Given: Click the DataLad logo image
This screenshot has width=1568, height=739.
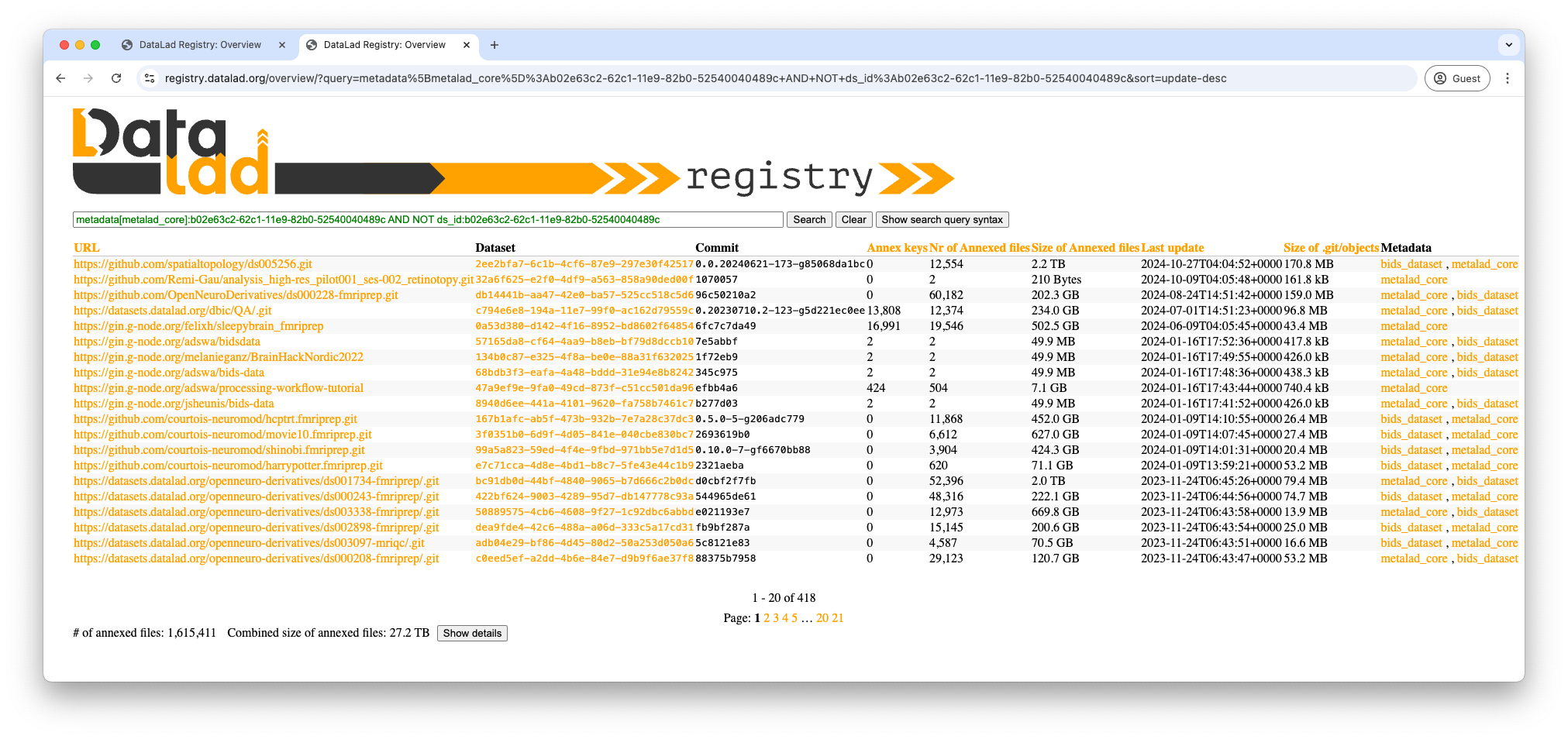Looking at the screenshot, I should coord(513,152).
